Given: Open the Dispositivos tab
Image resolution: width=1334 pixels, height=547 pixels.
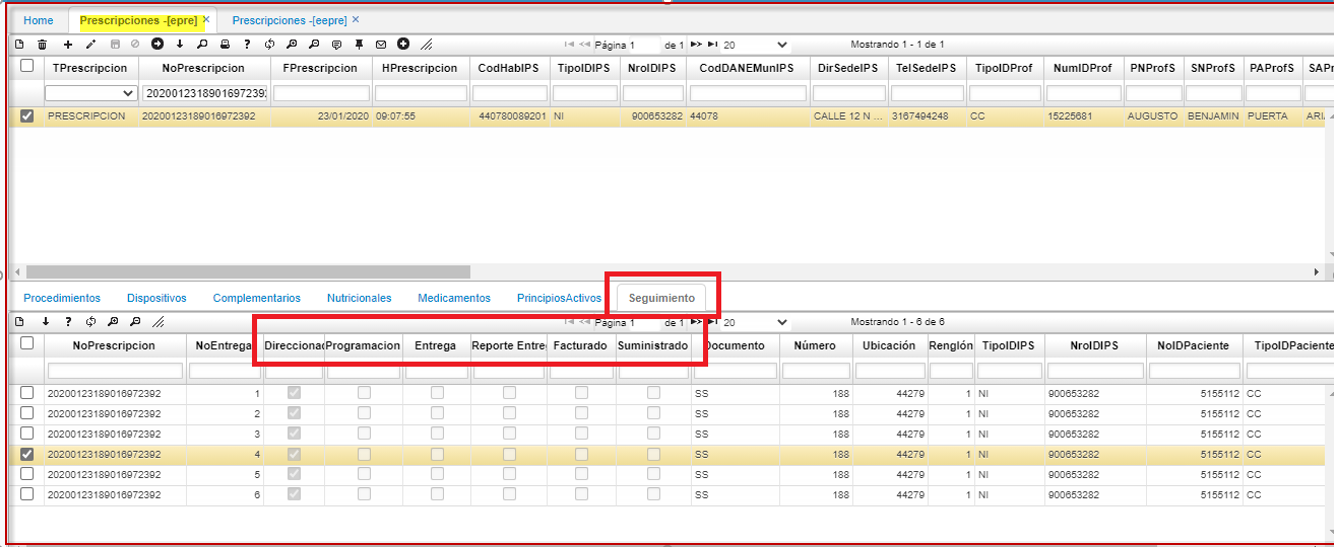Looking at the screenshot, I should click(157, 298).
